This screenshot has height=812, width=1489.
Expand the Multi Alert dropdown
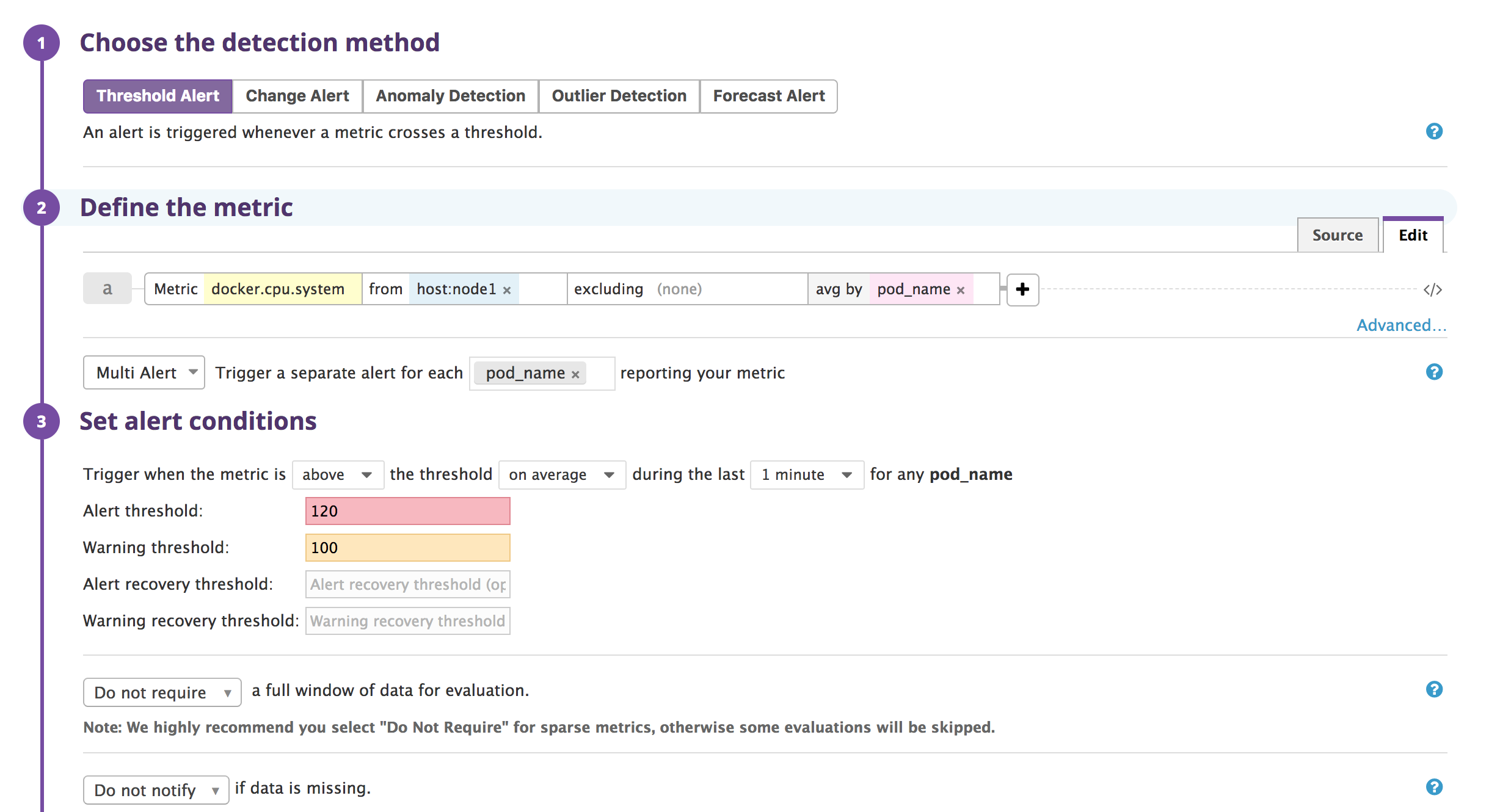(x=144, y=372)
